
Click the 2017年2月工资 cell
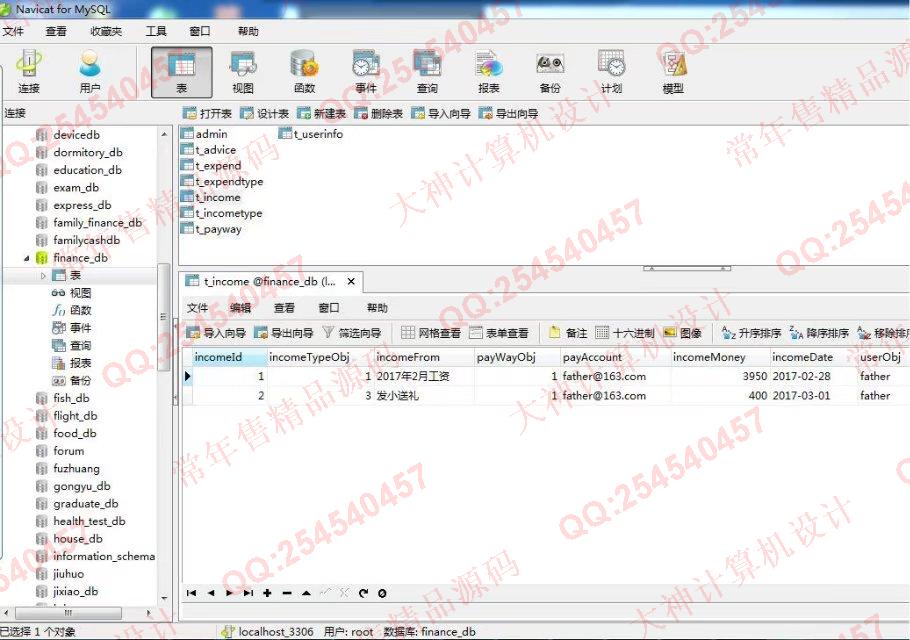click(424, 376)
